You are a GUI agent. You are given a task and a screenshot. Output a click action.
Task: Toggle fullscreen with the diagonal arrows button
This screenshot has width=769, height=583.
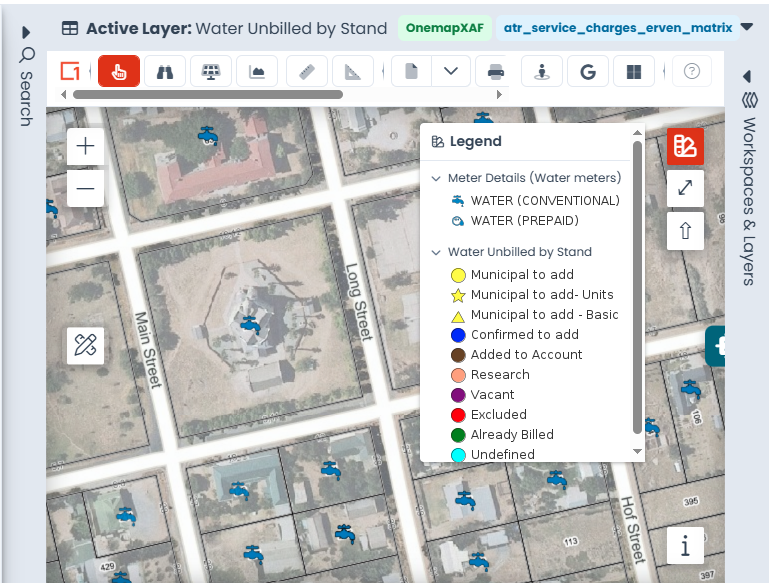(685, 188)
